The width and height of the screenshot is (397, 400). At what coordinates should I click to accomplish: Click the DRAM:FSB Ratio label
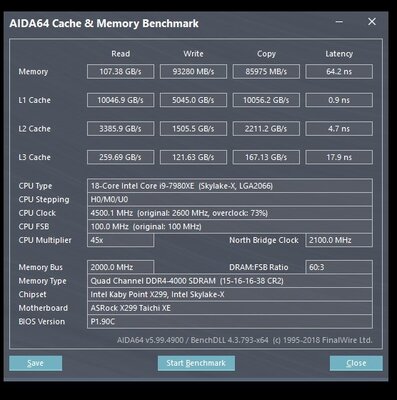[x=259, y=267]
